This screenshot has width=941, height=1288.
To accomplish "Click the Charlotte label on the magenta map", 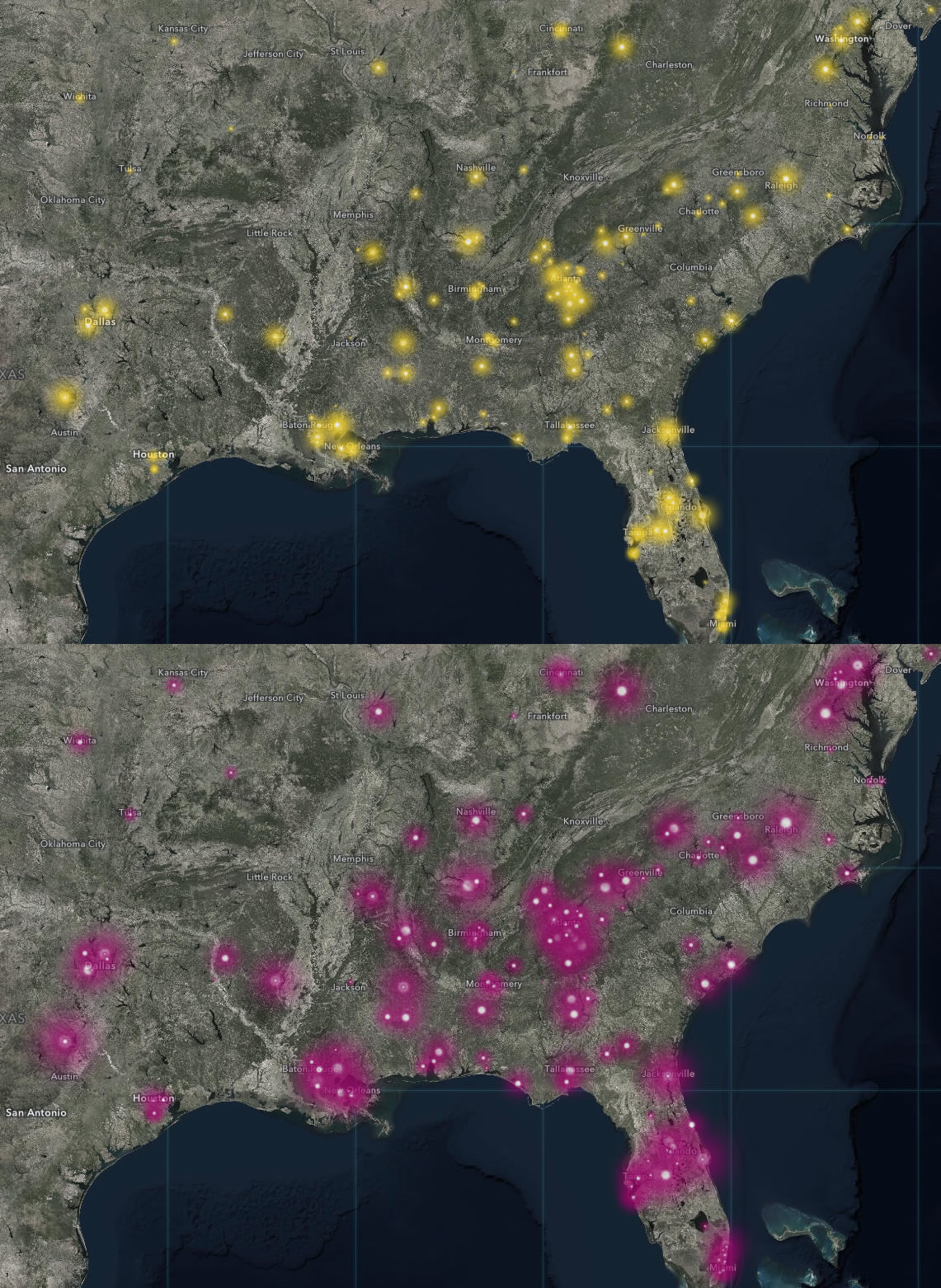I will pos(699,855).
